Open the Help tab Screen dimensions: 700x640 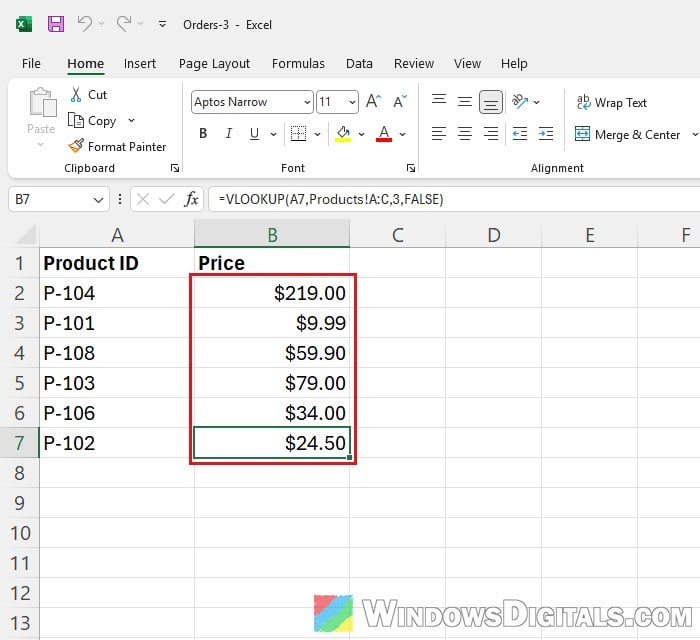coord(514,64)
